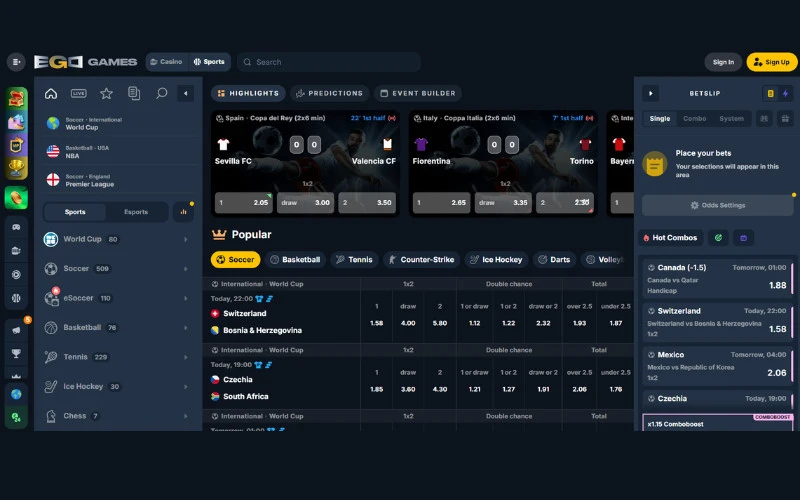Switch to Casino in the header toggle
This screenshot has width=800, height=500.
pos(167,62)
